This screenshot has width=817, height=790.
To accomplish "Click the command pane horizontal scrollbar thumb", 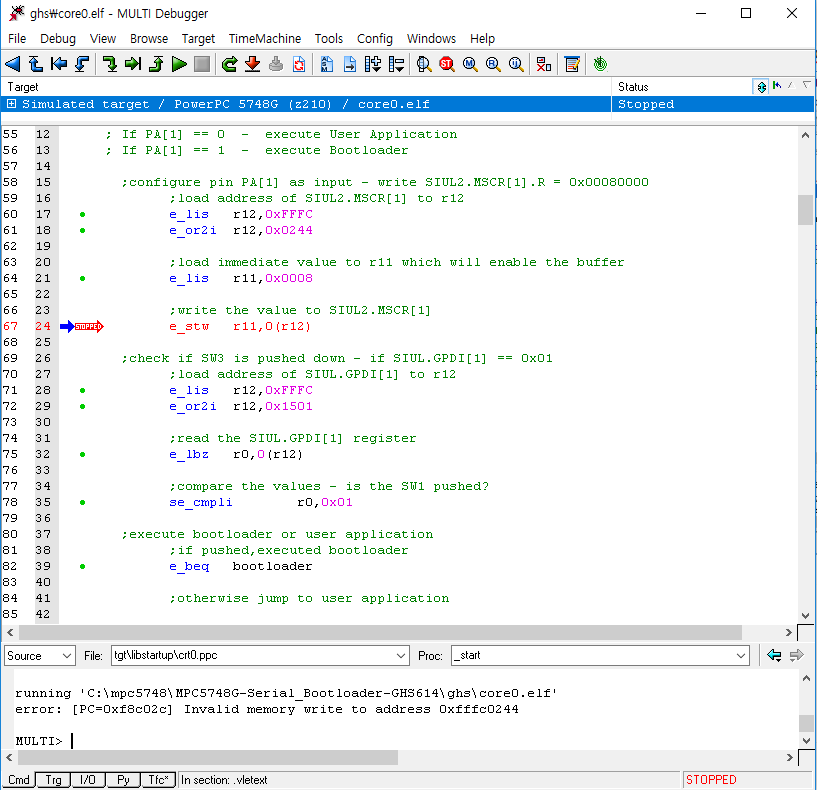I will point(208,758).
